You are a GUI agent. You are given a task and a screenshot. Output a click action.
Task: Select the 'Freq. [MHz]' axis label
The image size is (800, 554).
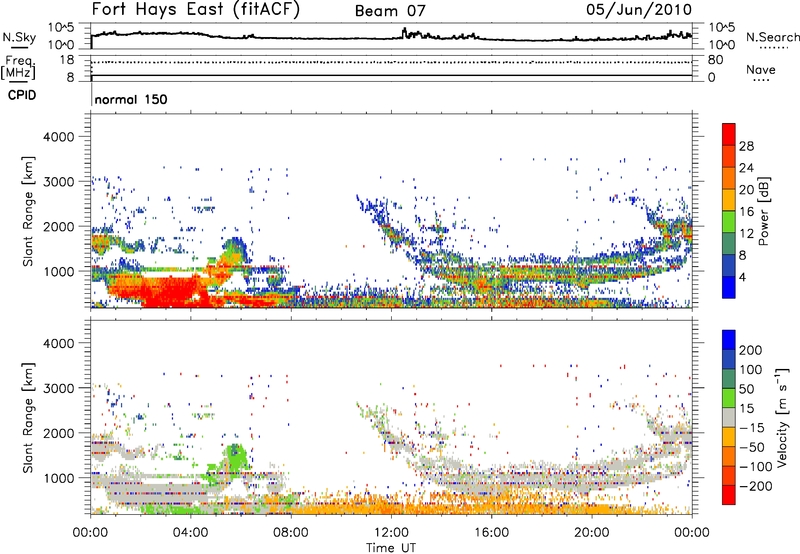click(19, 67)
